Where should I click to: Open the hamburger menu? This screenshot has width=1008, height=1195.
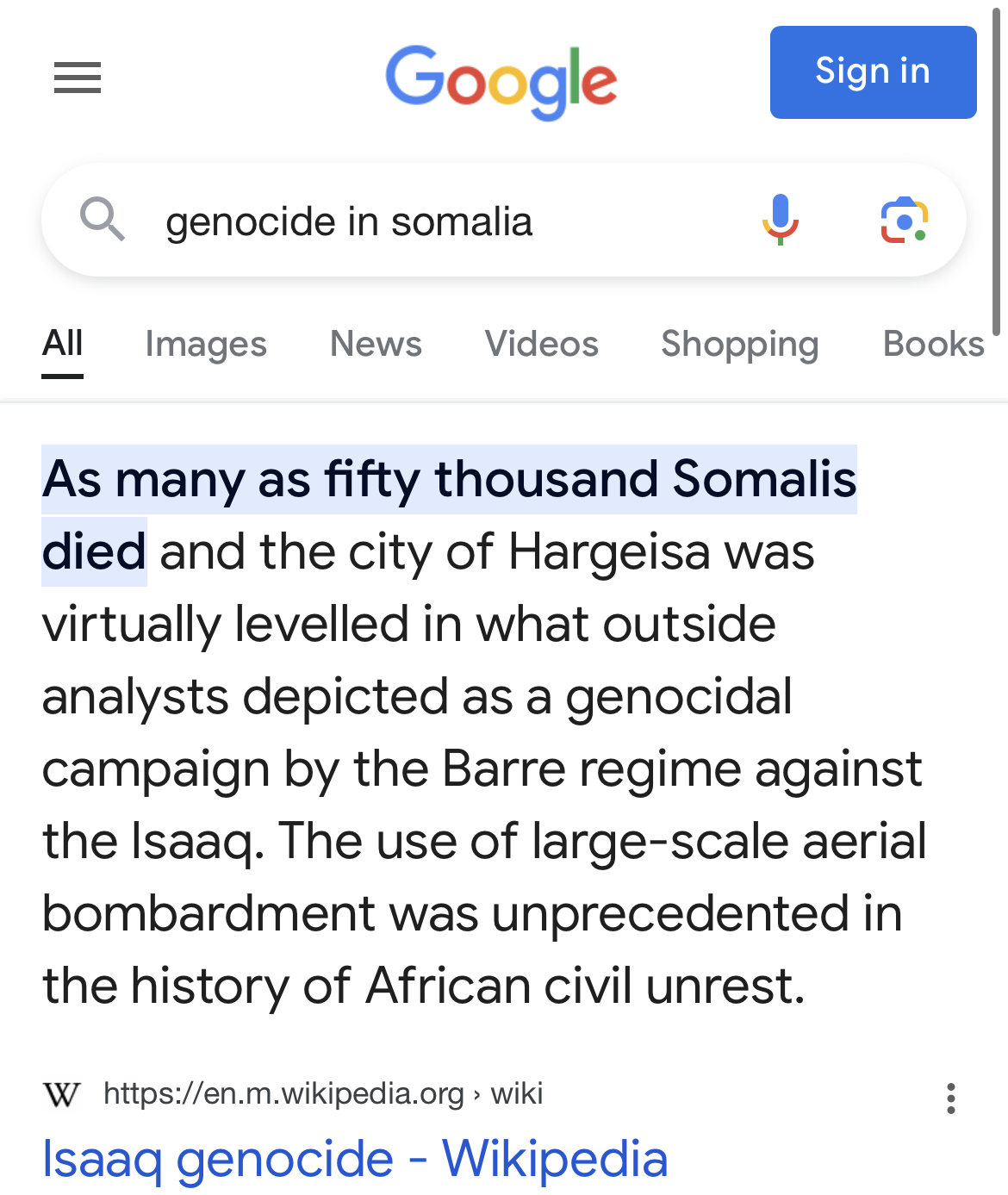pos(78,78)
